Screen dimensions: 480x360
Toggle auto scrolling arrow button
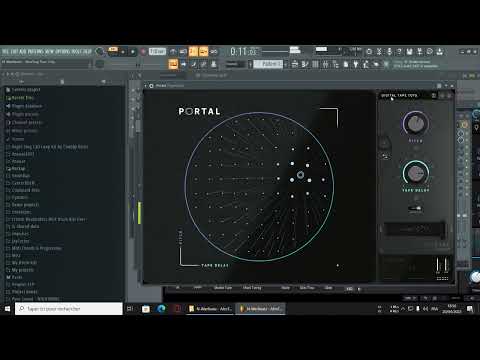point(183,64)
